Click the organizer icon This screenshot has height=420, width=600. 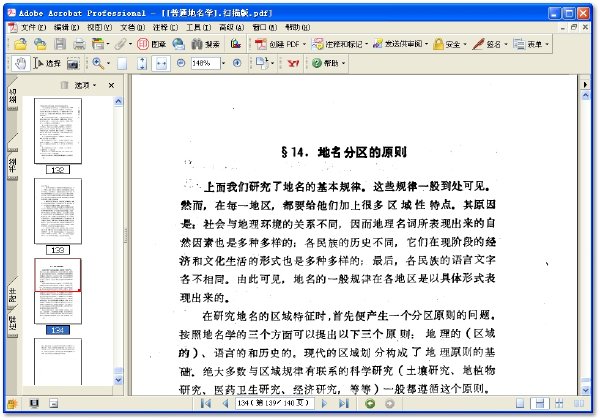pyautogui.click(x=98, y=44)
